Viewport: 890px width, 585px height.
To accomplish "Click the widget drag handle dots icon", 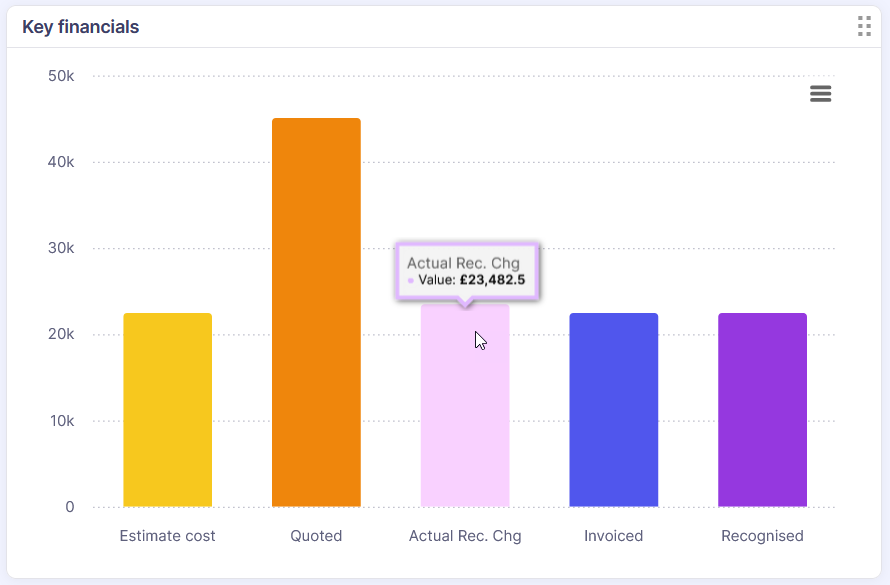I will 864,26.
